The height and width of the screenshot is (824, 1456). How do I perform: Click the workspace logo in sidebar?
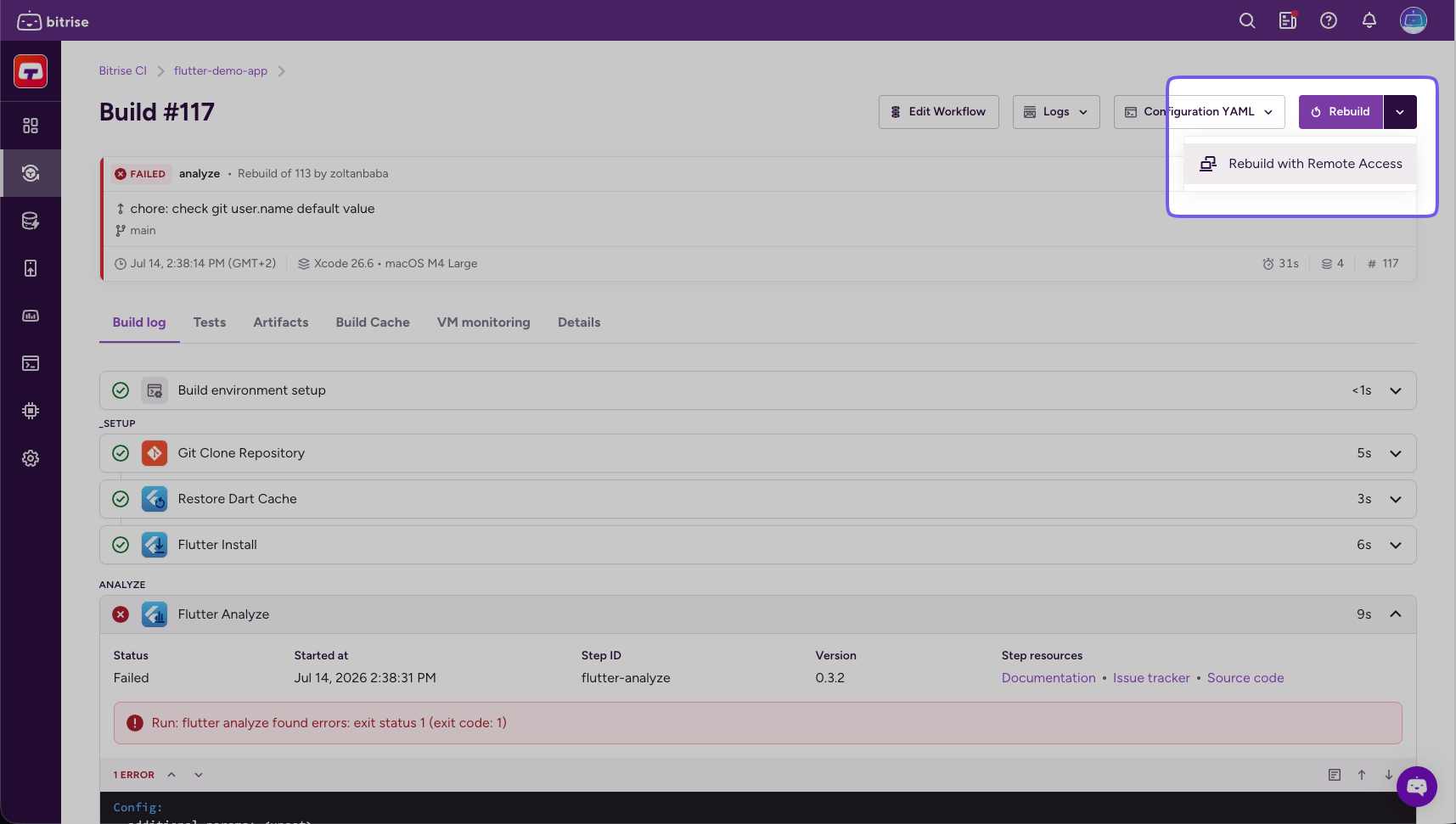click(31, 71)
